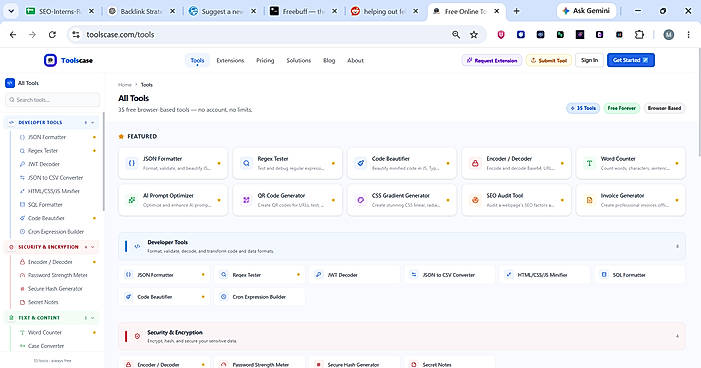Switch to the Suggest a new browser tab
The image size is (701, 368).
[x=222, y=12]
